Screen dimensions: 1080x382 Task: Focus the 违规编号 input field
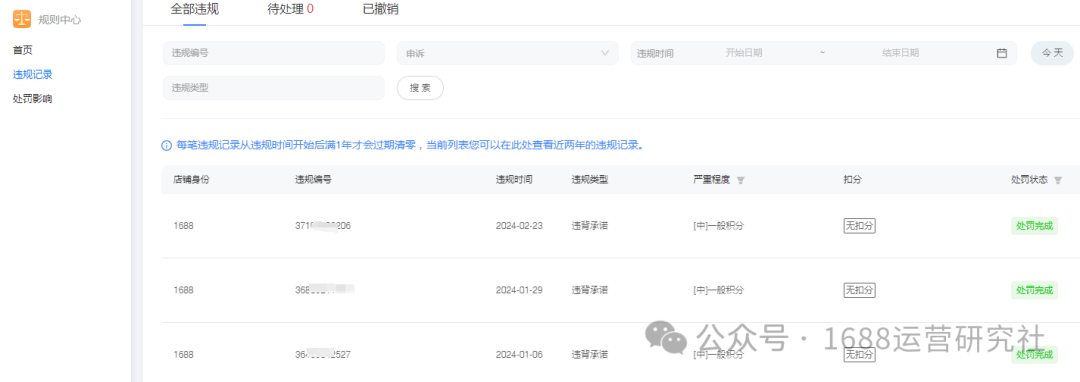[273, 53]
